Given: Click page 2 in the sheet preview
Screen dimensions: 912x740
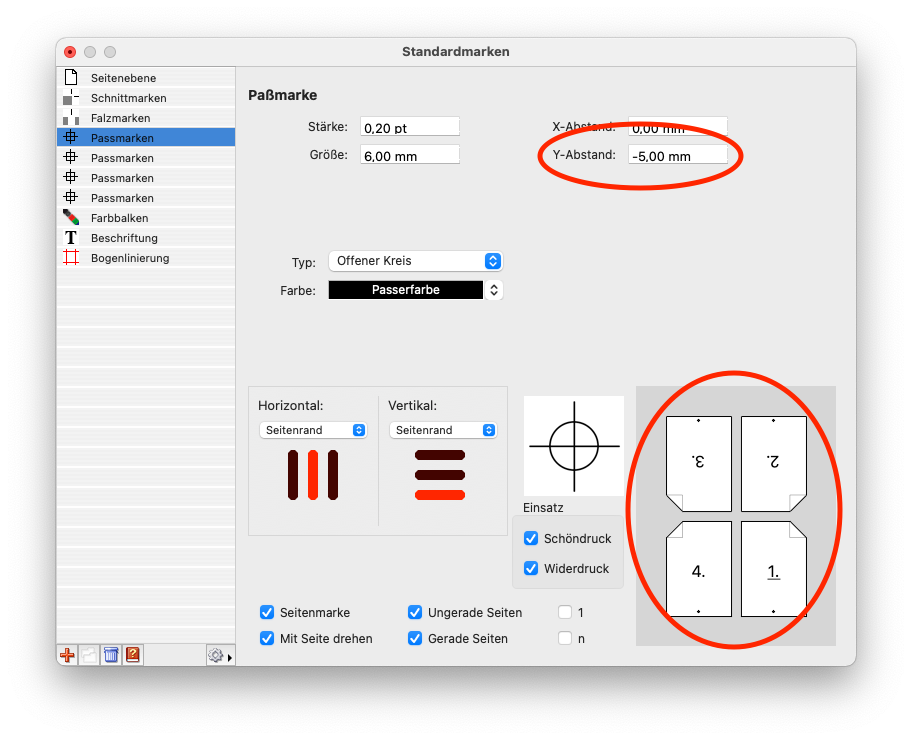Looking at the screenshot, I should click(x=774, y=464).
